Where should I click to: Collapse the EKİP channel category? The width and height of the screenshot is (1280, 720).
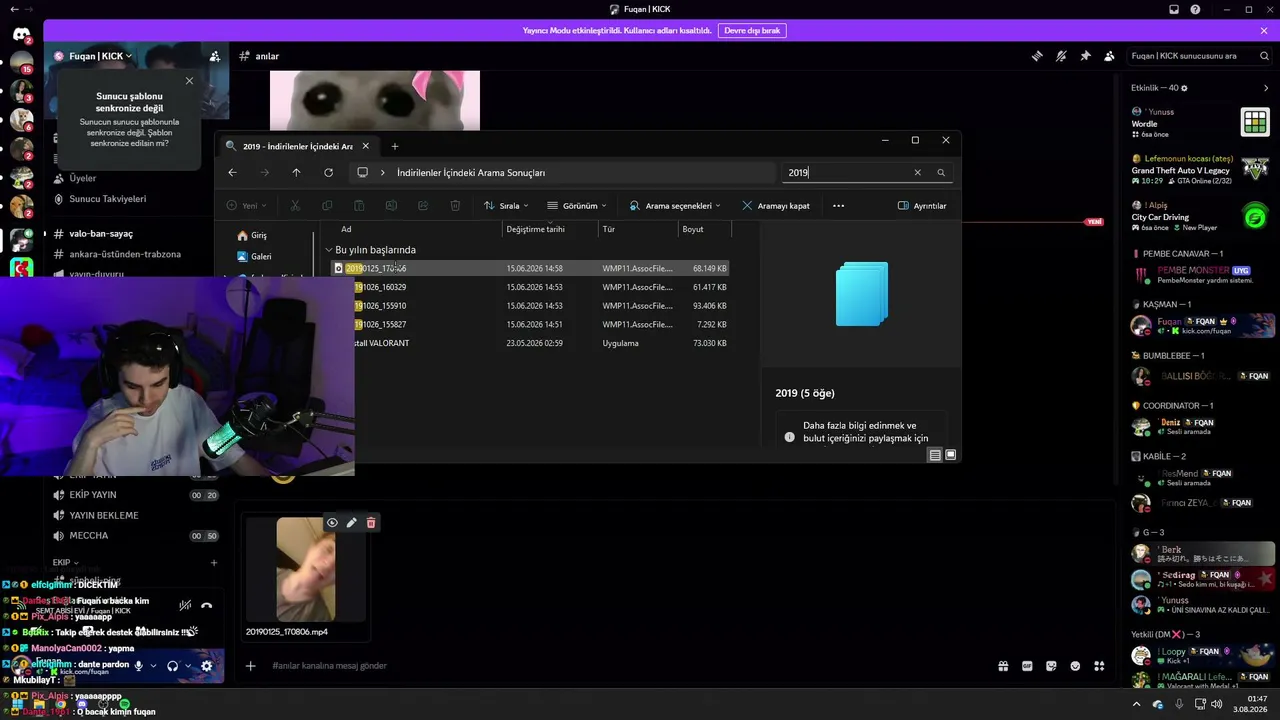66,563
